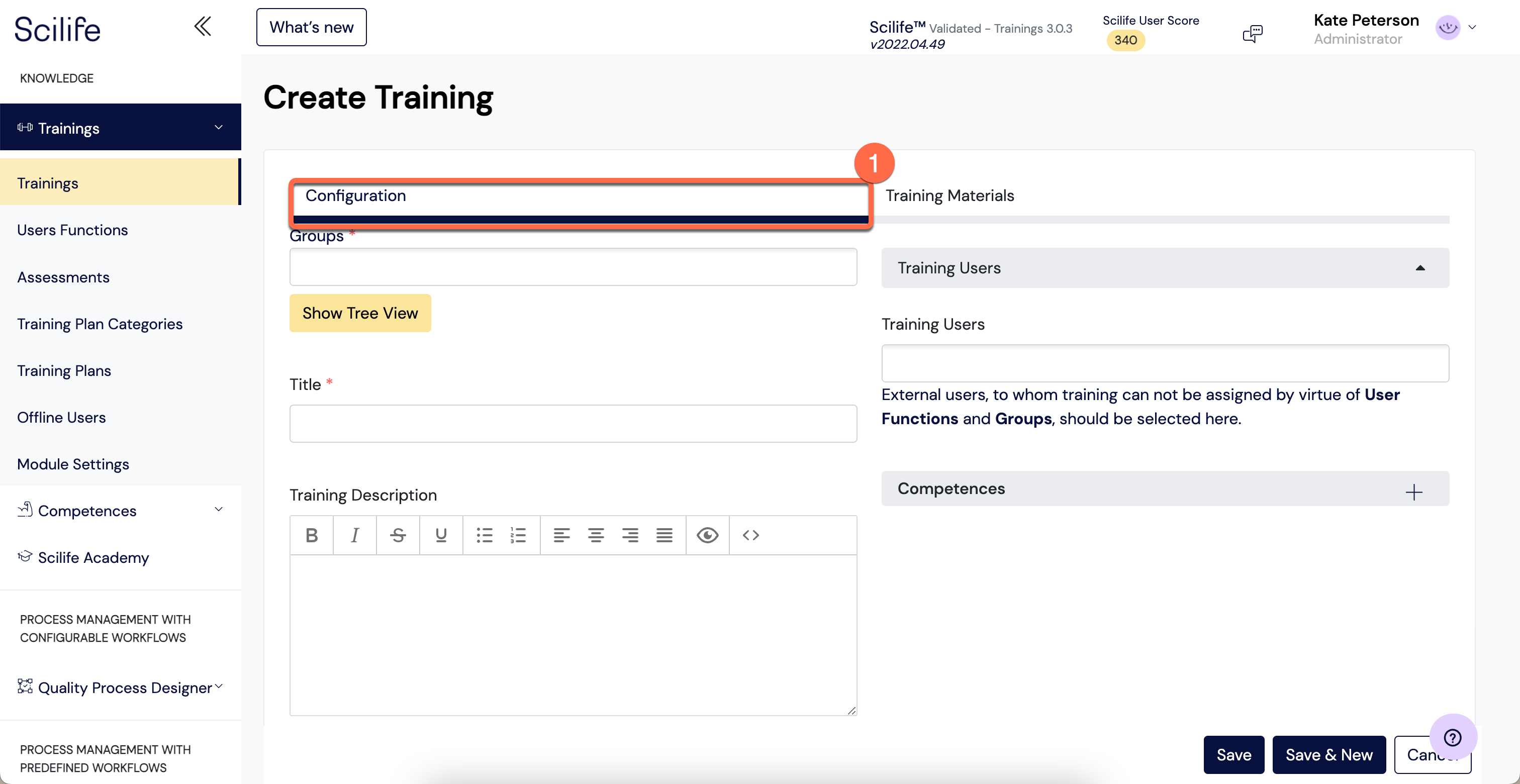Toggle bold formatting in description editor

[x=312, y=535]
